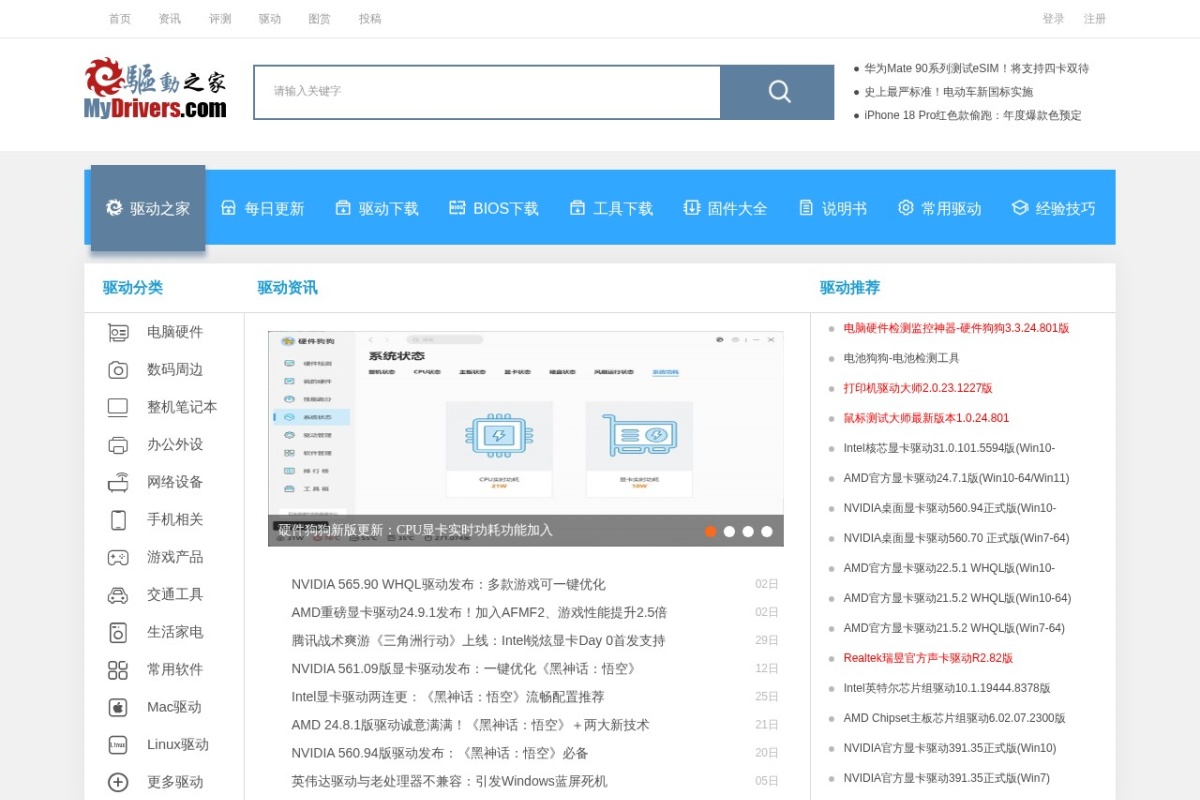This screenshot has width=1200, height=800.
Task: Click the 工具下载 nav icon
Action: point(577,208)
